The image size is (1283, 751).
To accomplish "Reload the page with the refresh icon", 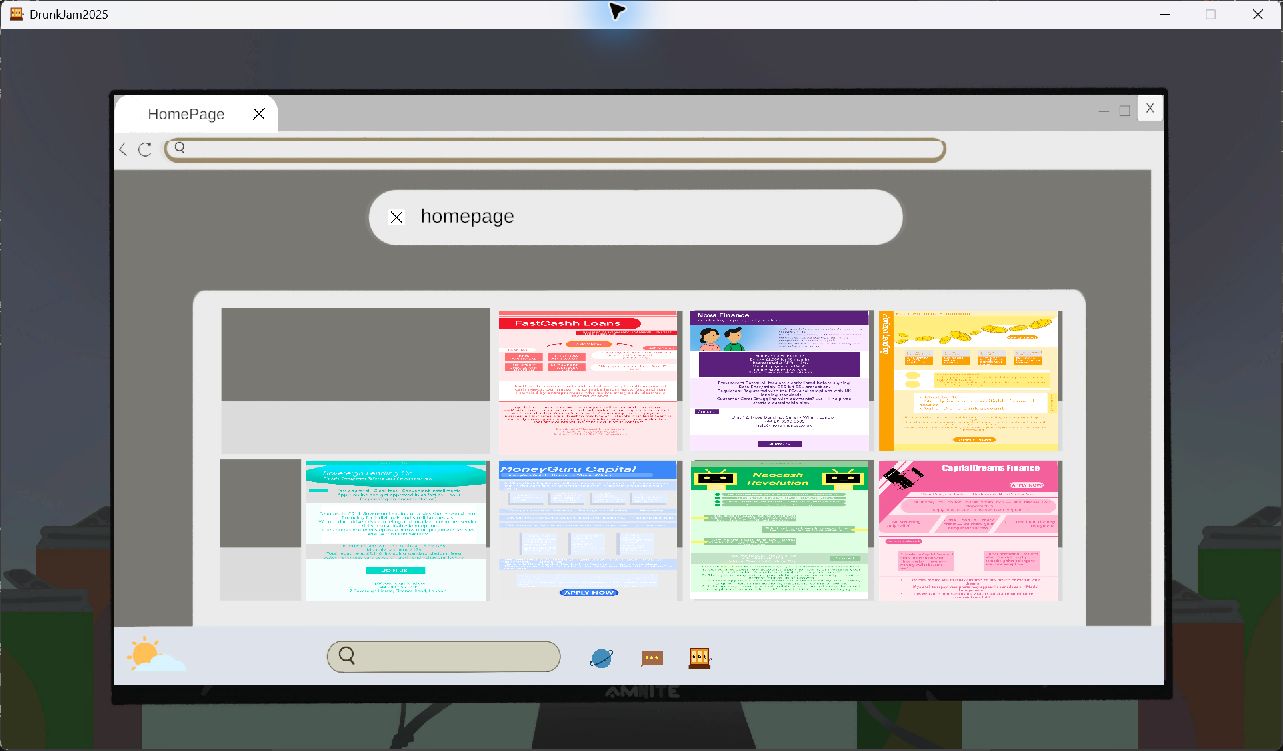I will tap(145, 150).
